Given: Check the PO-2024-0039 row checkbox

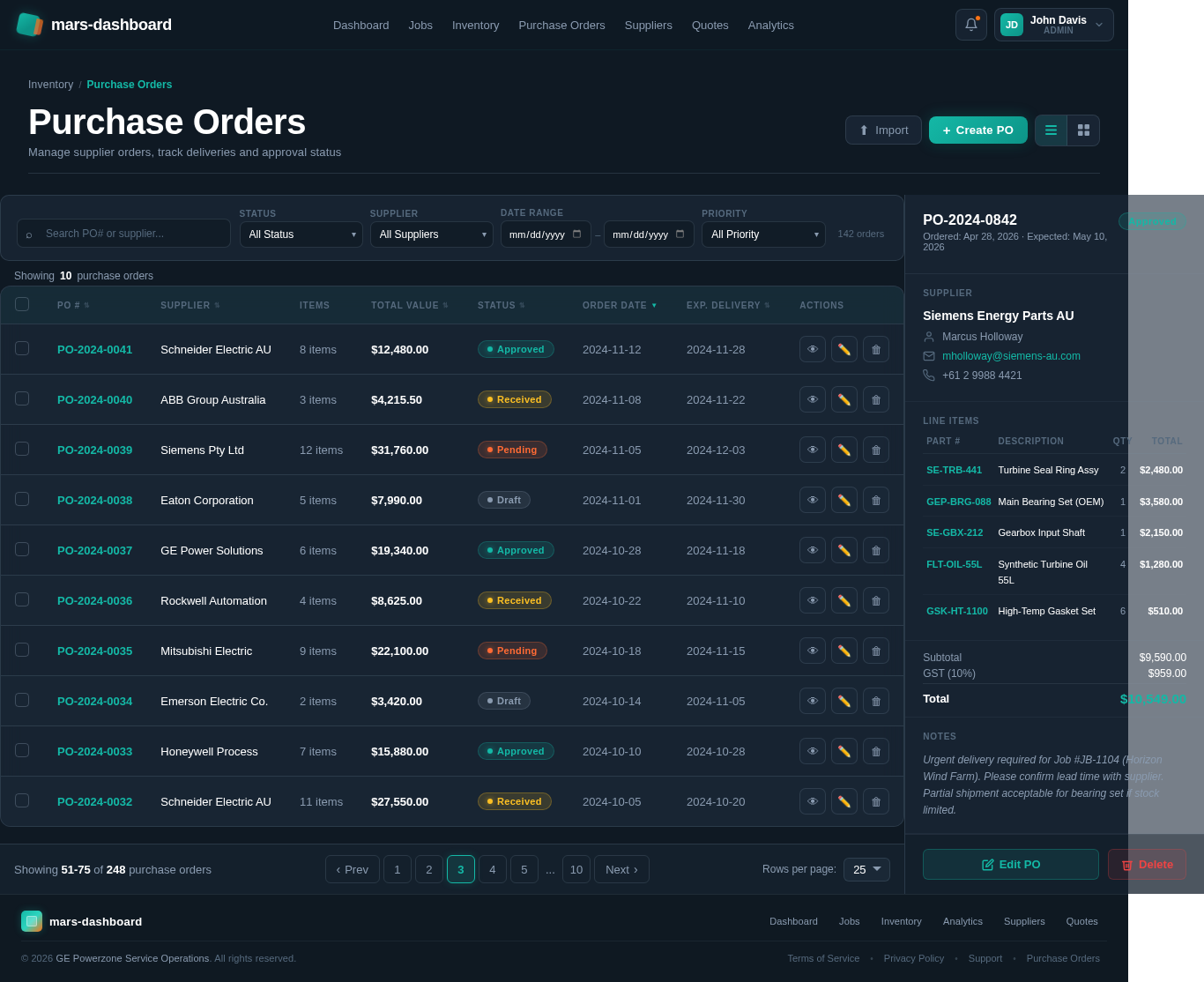Looking at the screenshot, I should pyautogui.click(x=22, y=449).
